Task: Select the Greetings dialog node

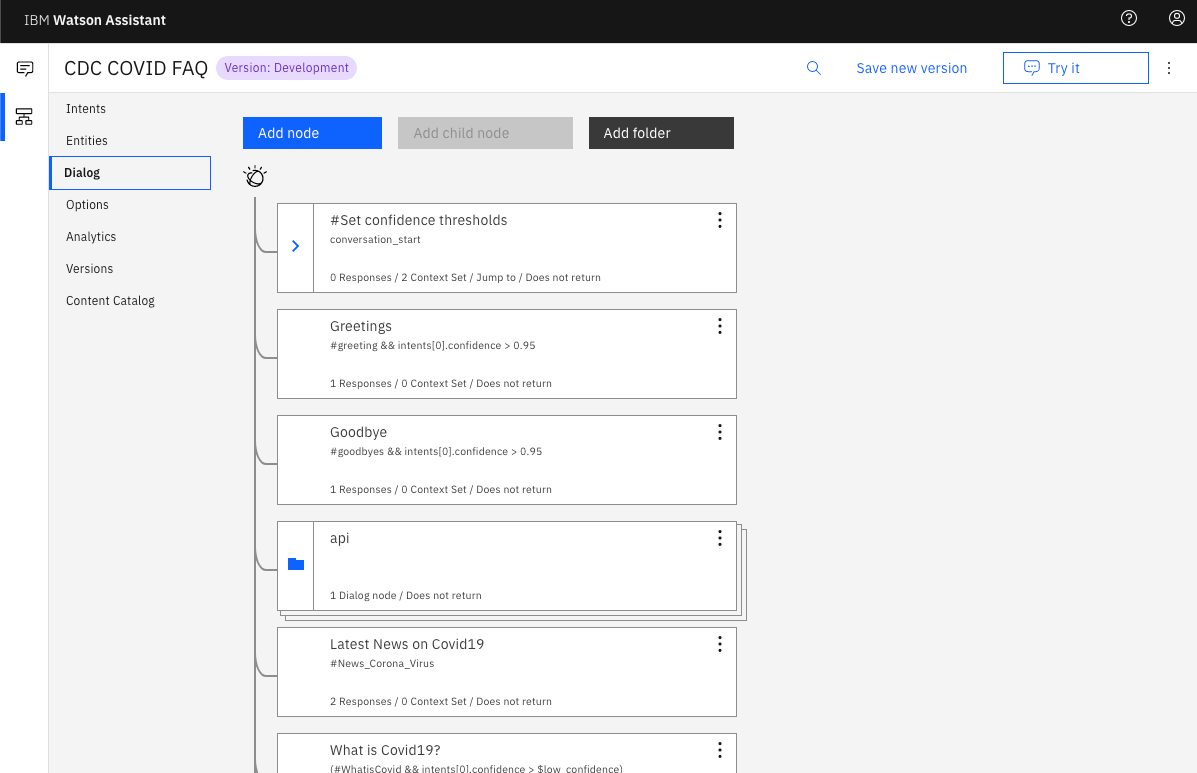Action: [507, 354]
